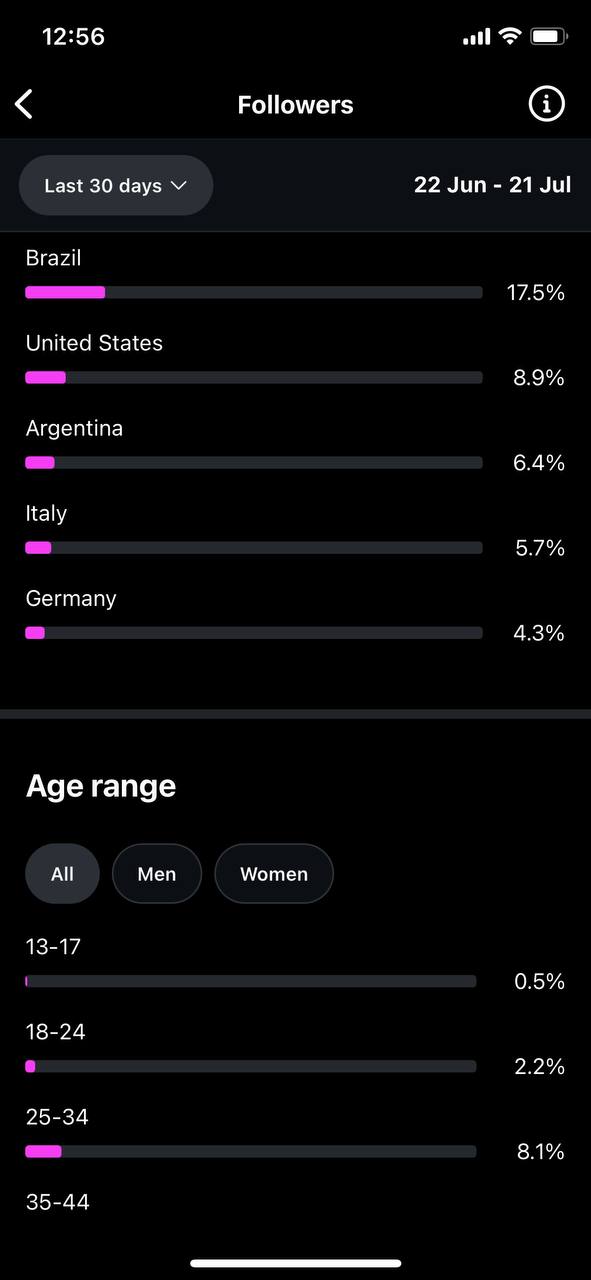Select the Argentina percentage bar

point(254,462)
